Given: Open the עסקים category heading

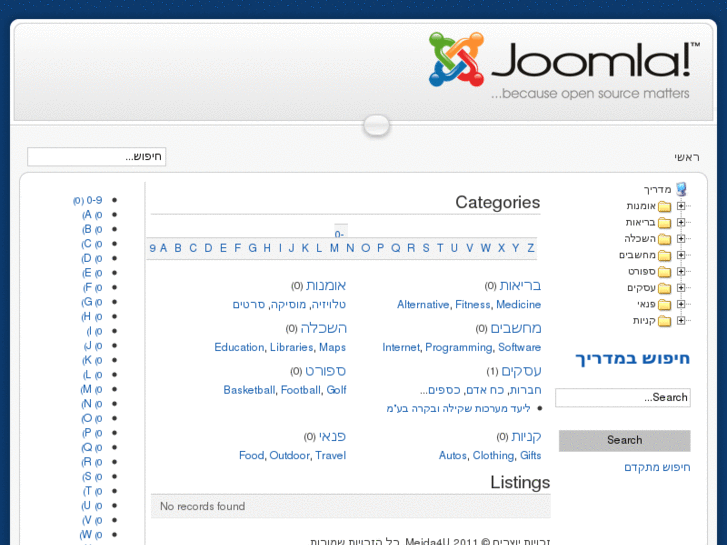Looking at the screenshot, I should click(521, 371).
